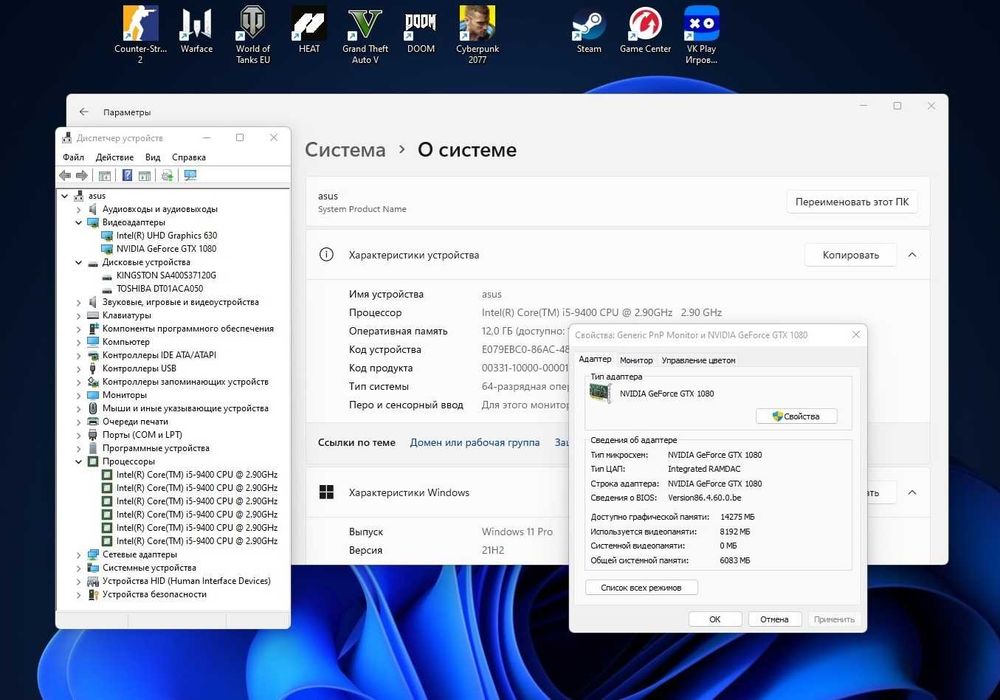This screenshot has height=700, width=1000.
Task: Click the Компьютер tree entry
Action: point(126,342)
